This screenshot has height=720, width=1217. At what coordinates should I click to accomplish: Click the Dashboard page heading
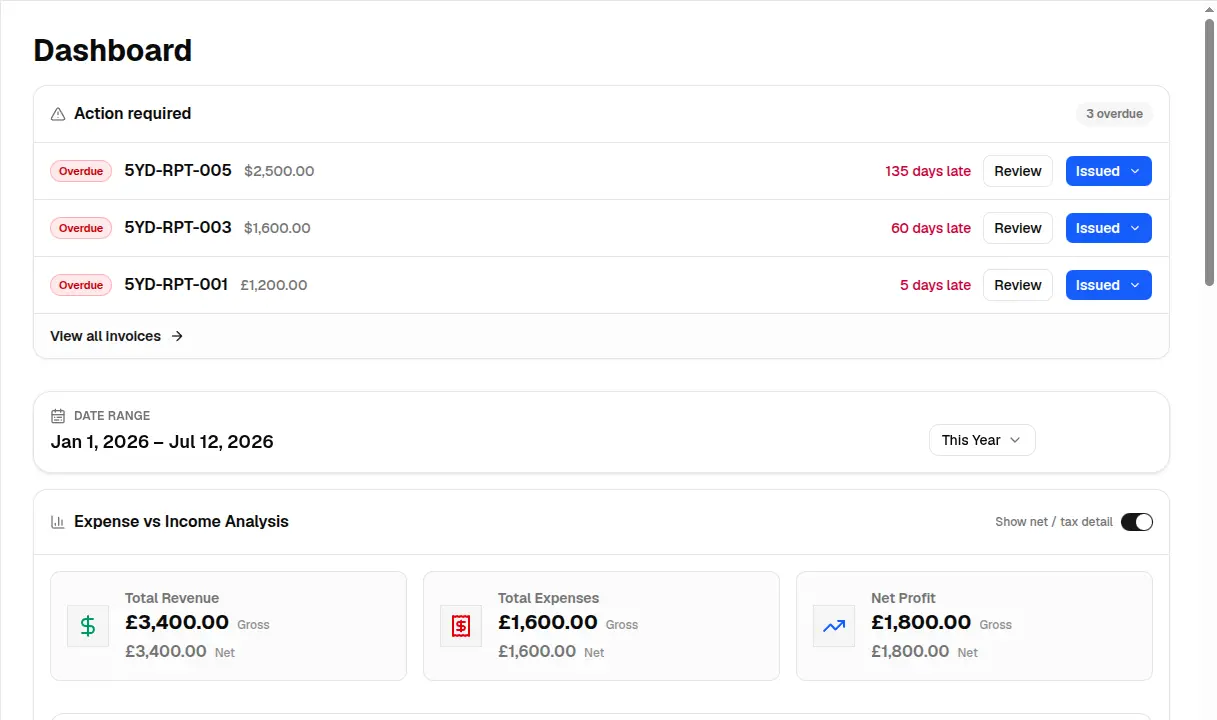[113, 50]
